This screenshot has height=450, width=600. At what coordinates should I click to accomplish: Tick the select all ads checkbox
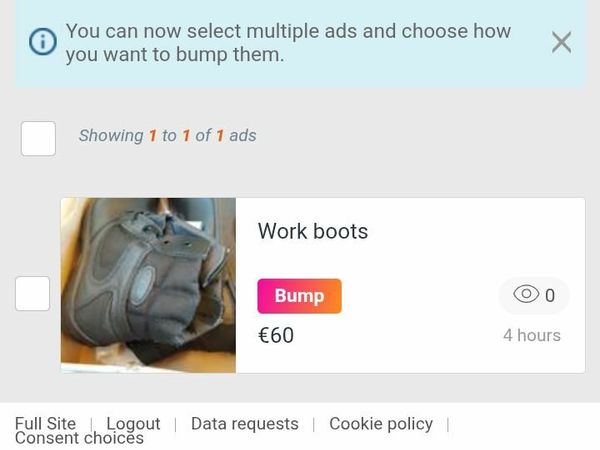coord(38,138)
